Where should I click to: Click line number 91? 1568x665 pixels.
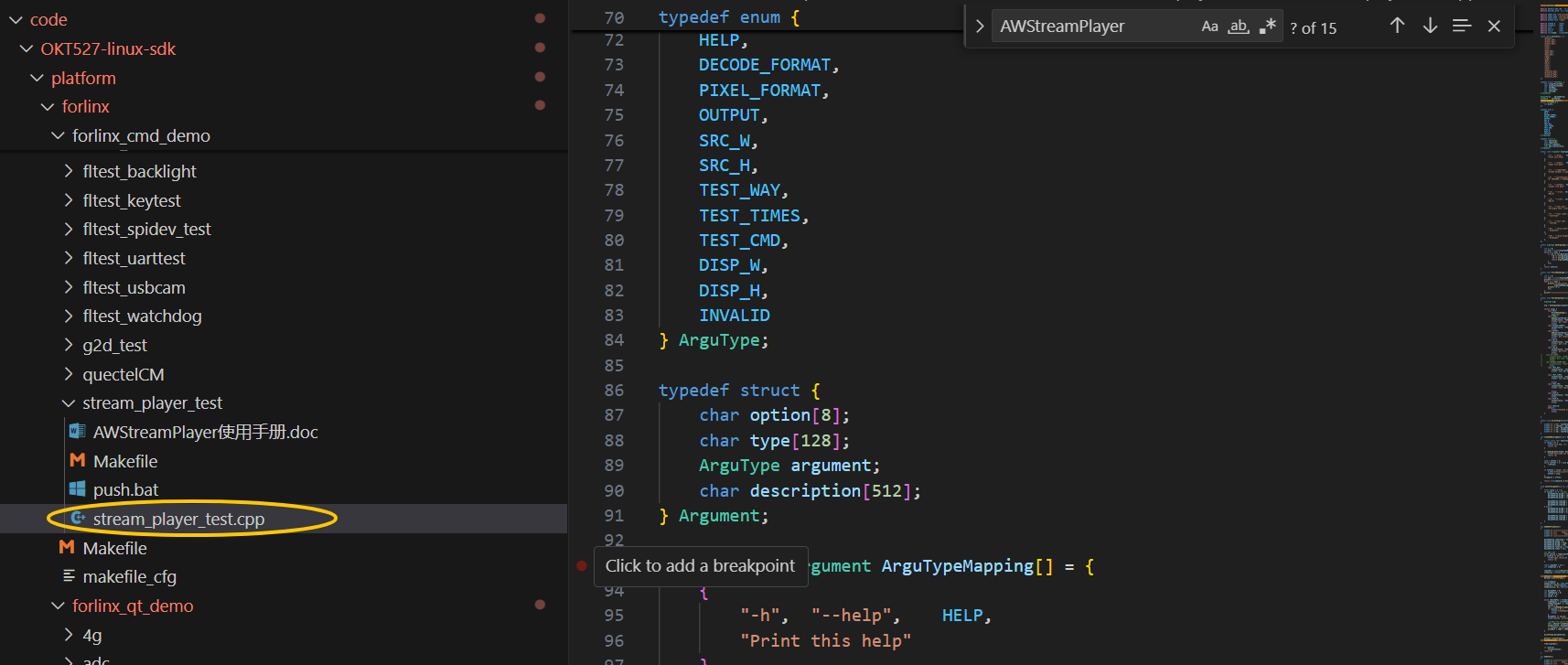pyautogui.click(x=614, y=516)
